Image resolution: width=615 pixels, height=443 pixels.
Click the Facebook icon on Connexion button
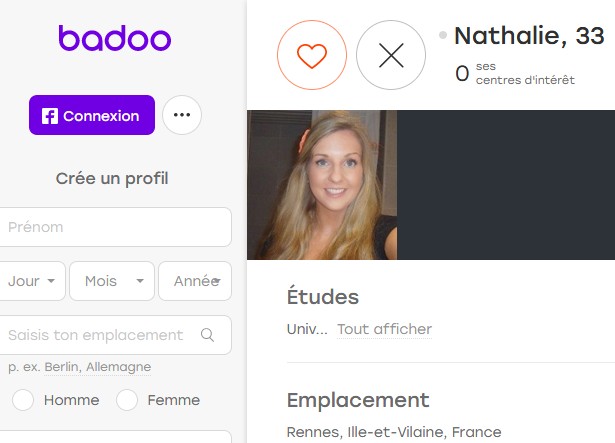point(50,116)
